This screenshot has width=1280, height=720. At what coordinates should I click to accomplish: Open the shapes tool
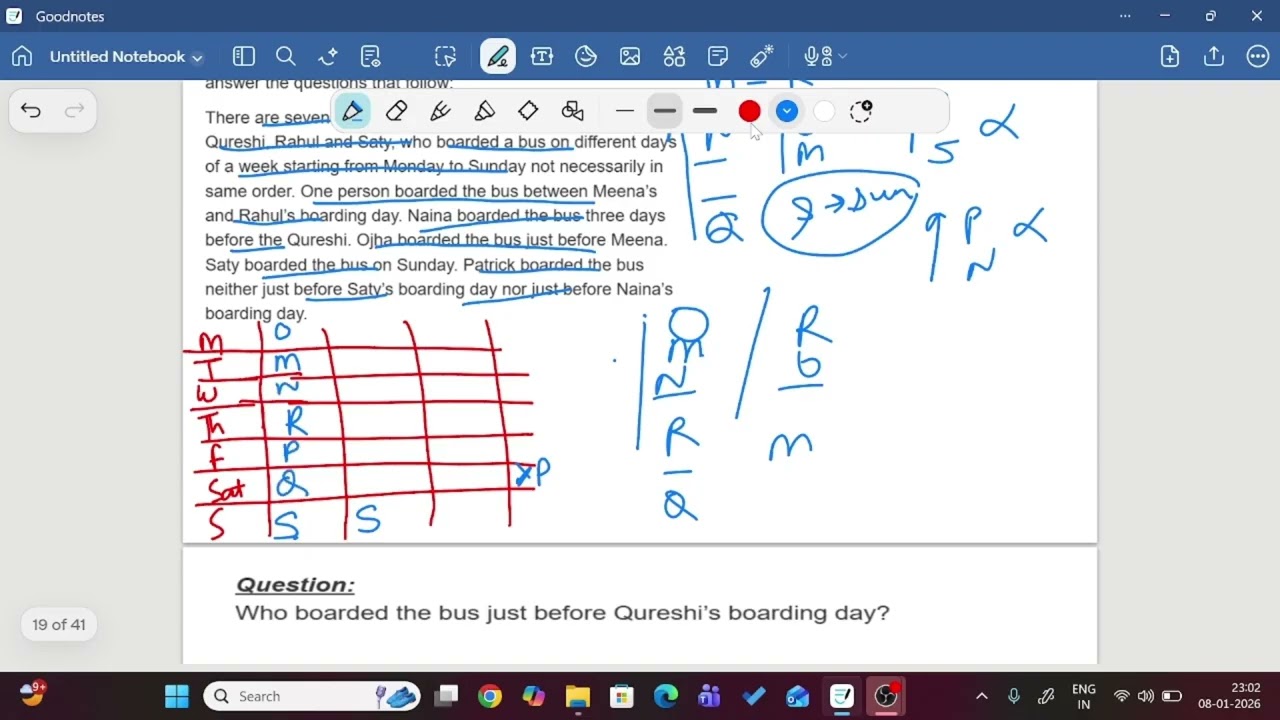tap(674, 57)
